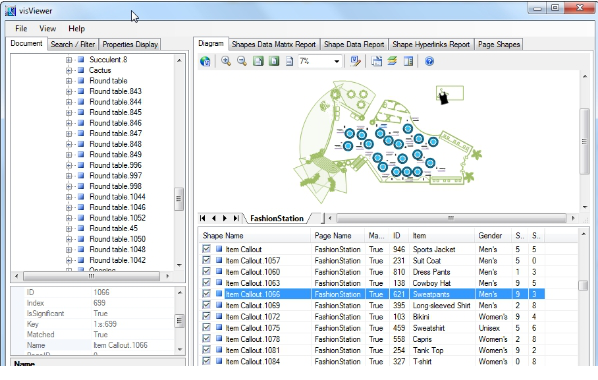This screenshot has height=380, width=598.
Task: Click the document tree vertical scrollbar thumb
Action: (x=179, y=198)
